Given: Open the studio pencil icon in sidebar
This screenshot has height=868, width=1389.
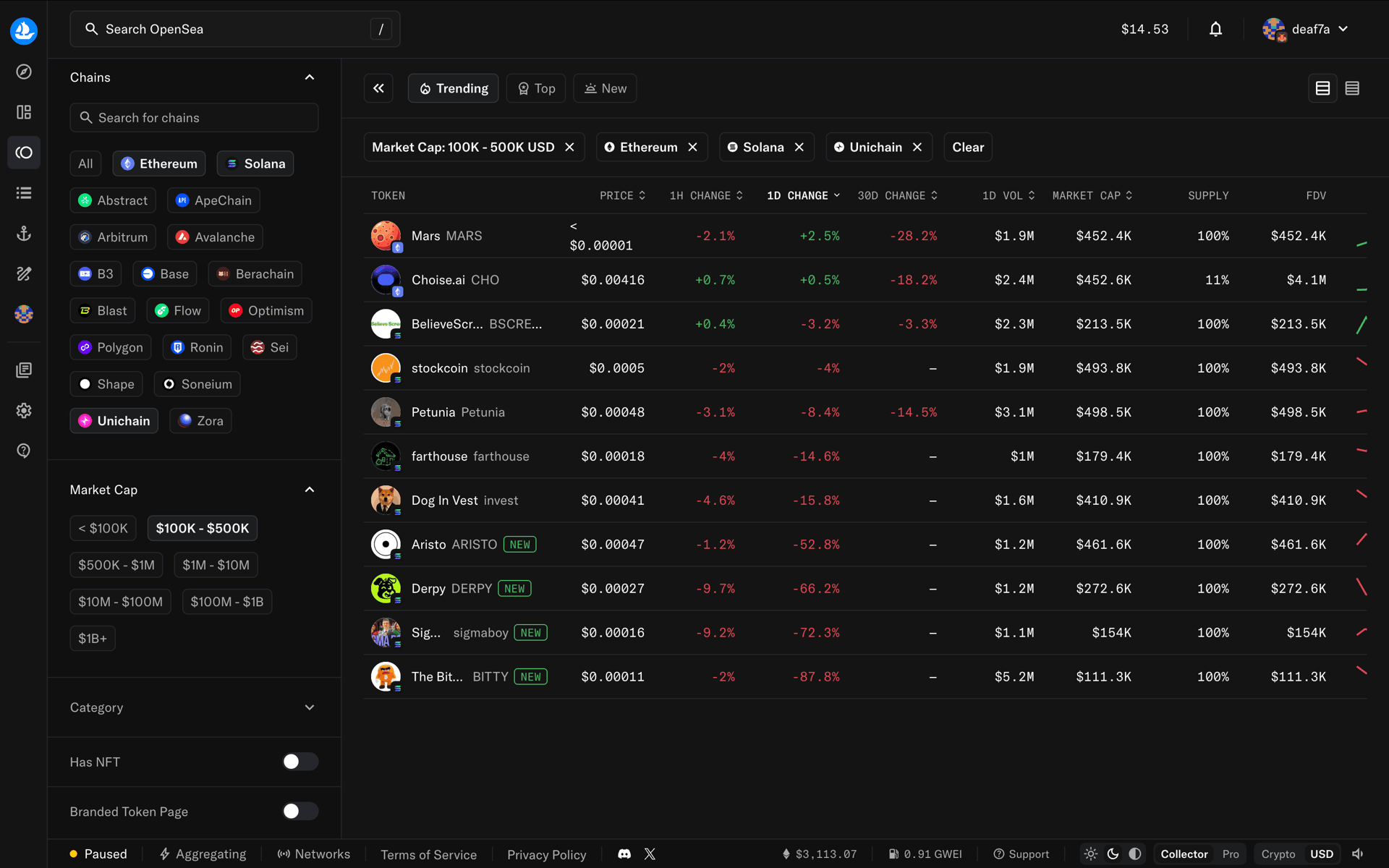Looking at the screenshot, I should [x=24, y=274].
